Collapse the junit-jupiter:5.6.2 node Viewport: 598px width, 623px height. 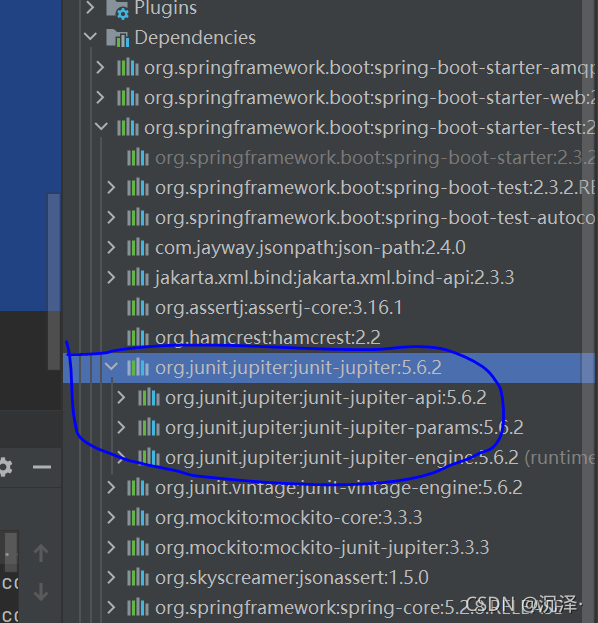click(112, 366)
